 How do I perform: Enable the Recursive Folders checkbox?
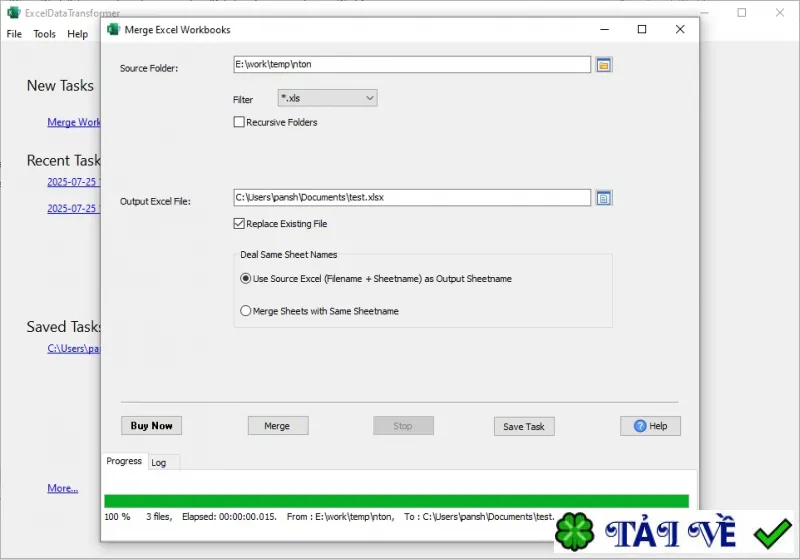(x=239, y=122)
